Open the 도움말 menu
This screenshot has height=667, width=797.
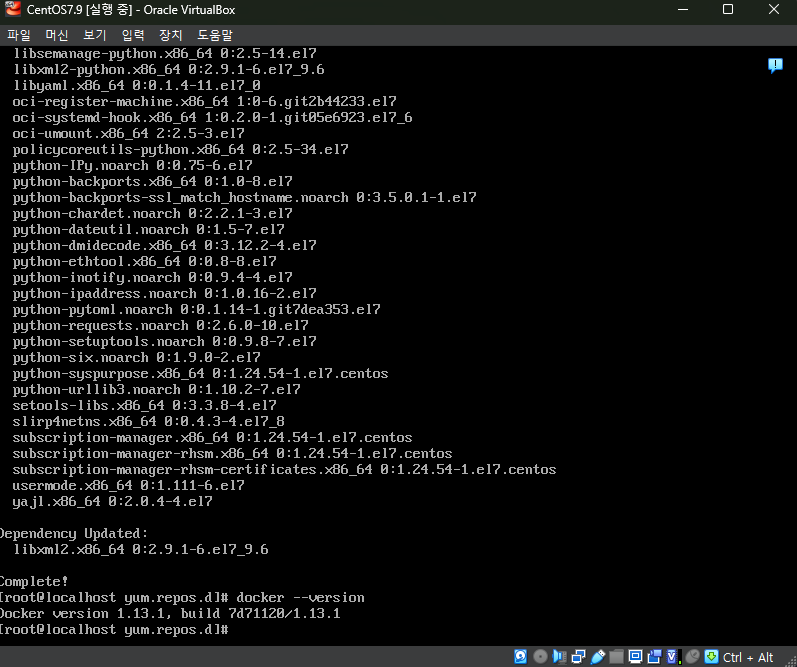[214, 35]
